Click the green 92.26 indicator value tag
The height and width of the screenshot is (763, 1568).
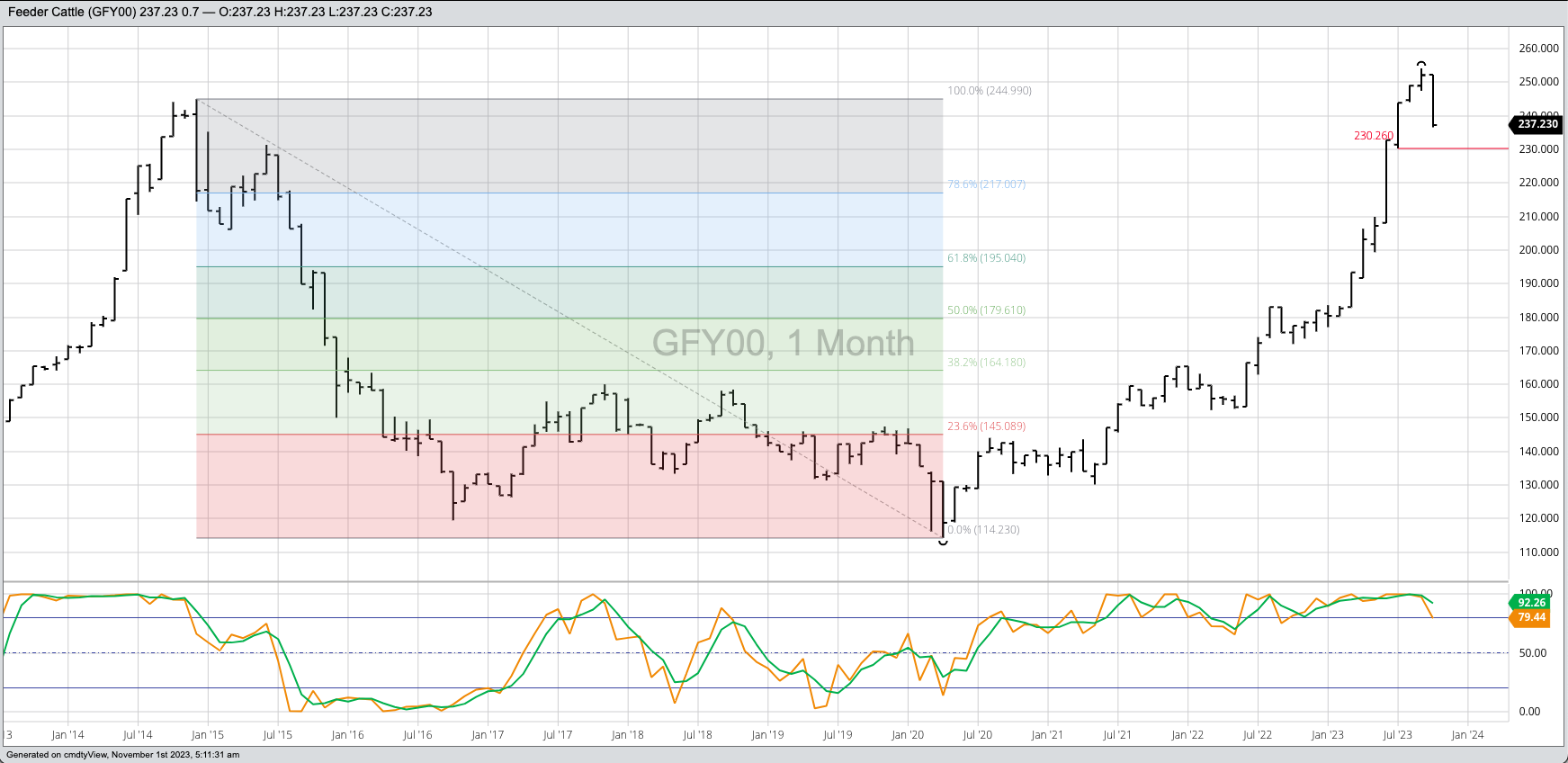1531,603
